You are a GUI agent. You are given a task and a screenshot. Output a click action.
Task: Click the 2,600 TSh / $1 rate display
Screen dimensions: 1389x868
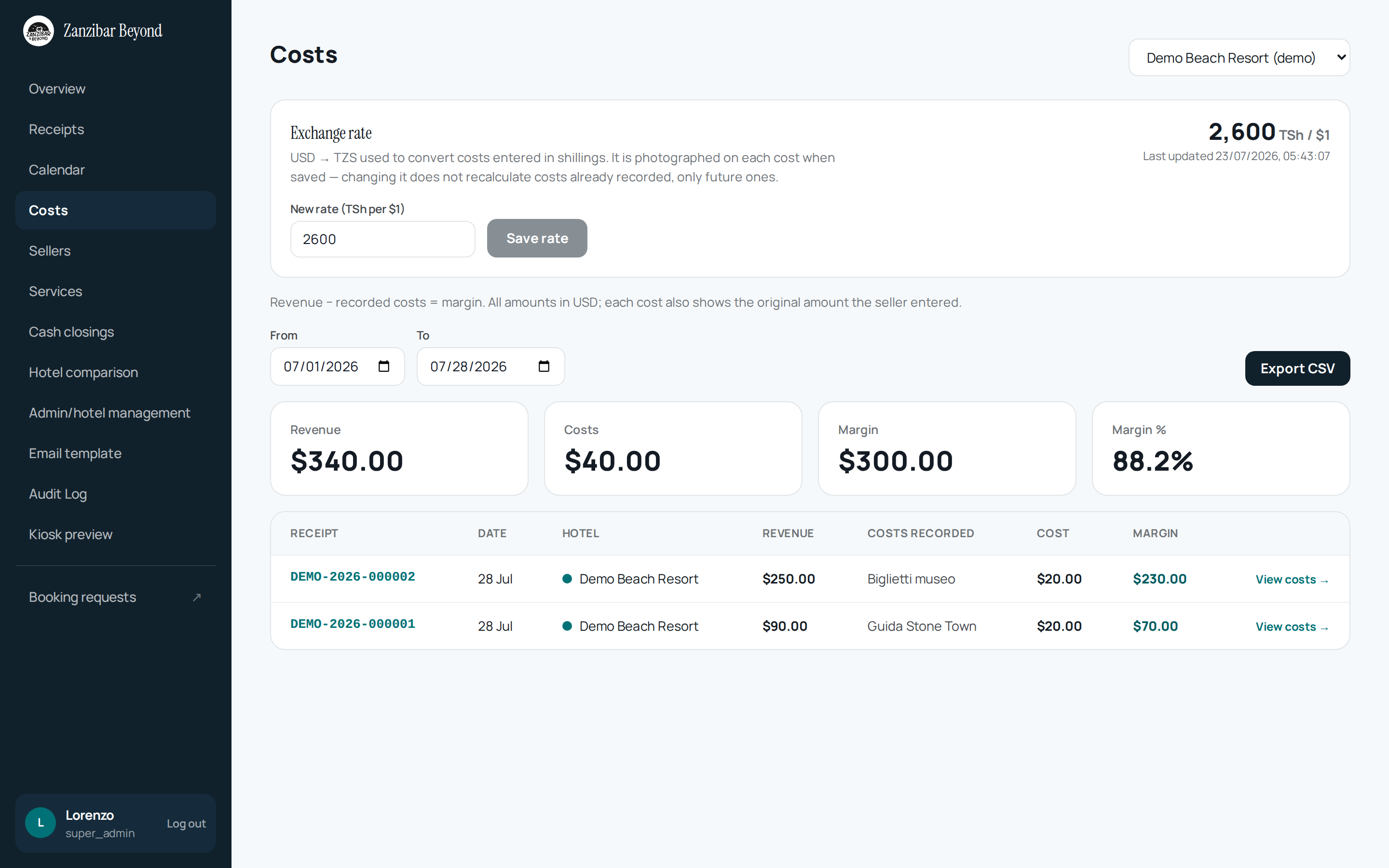click(x=1269, y=132)
